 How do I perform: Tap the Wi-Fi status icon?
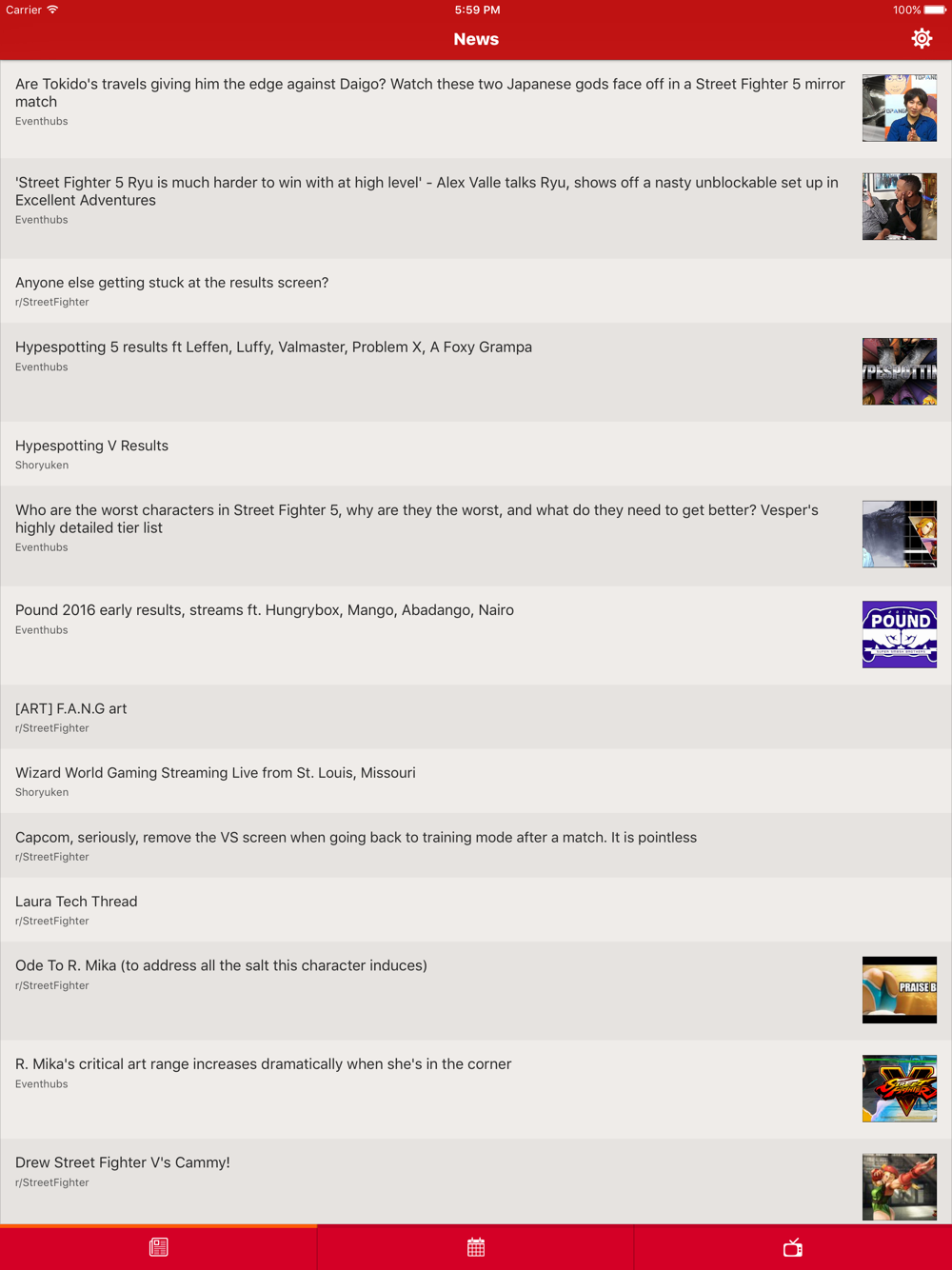tap(52, 10)
